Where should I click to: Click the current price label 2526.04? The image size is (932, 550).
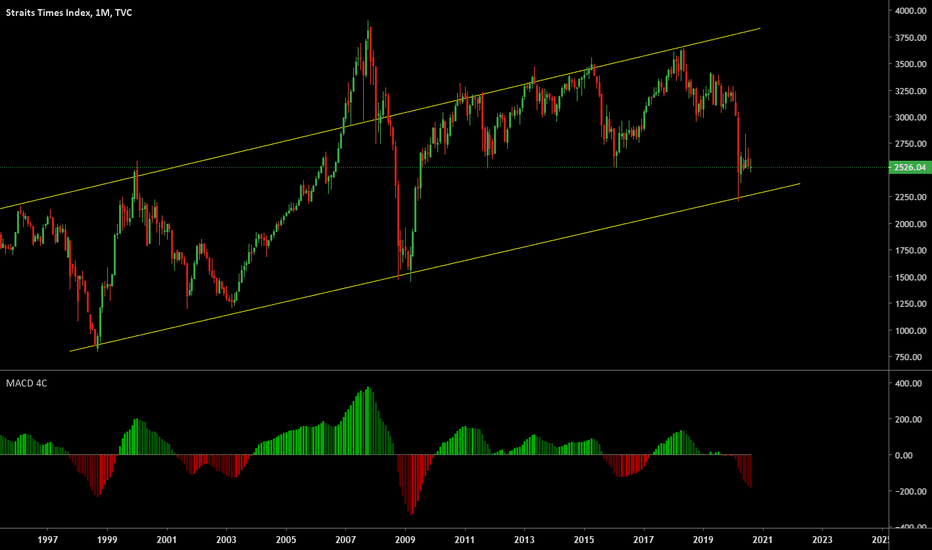point(909,168)
